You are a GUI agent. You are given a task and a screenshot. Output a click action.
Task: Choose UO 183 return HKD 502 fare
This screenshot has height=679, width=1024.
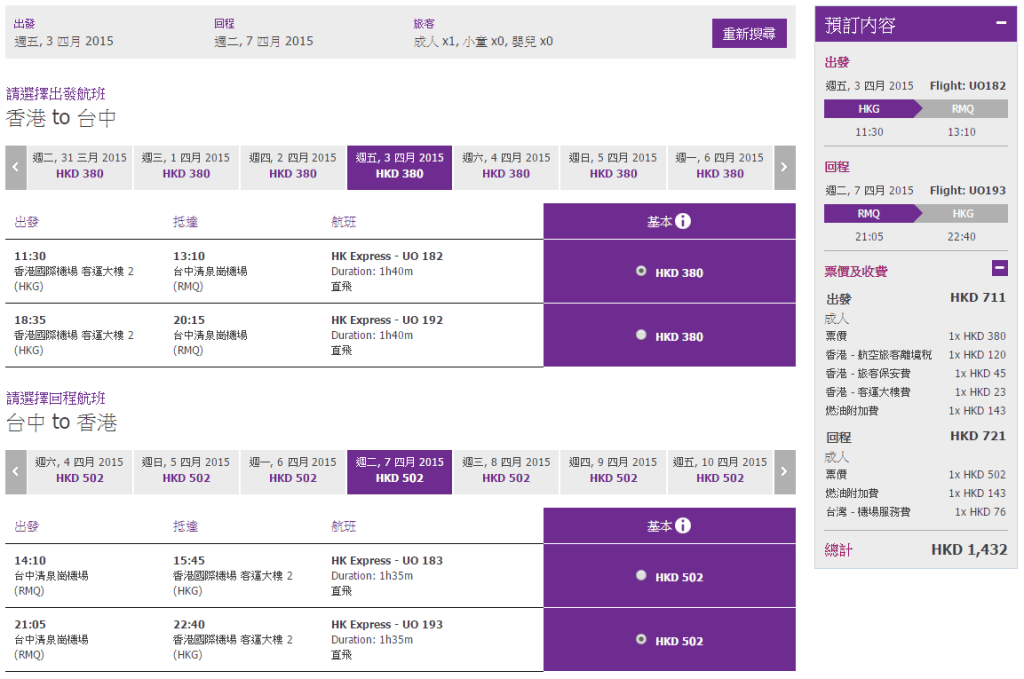641,576
